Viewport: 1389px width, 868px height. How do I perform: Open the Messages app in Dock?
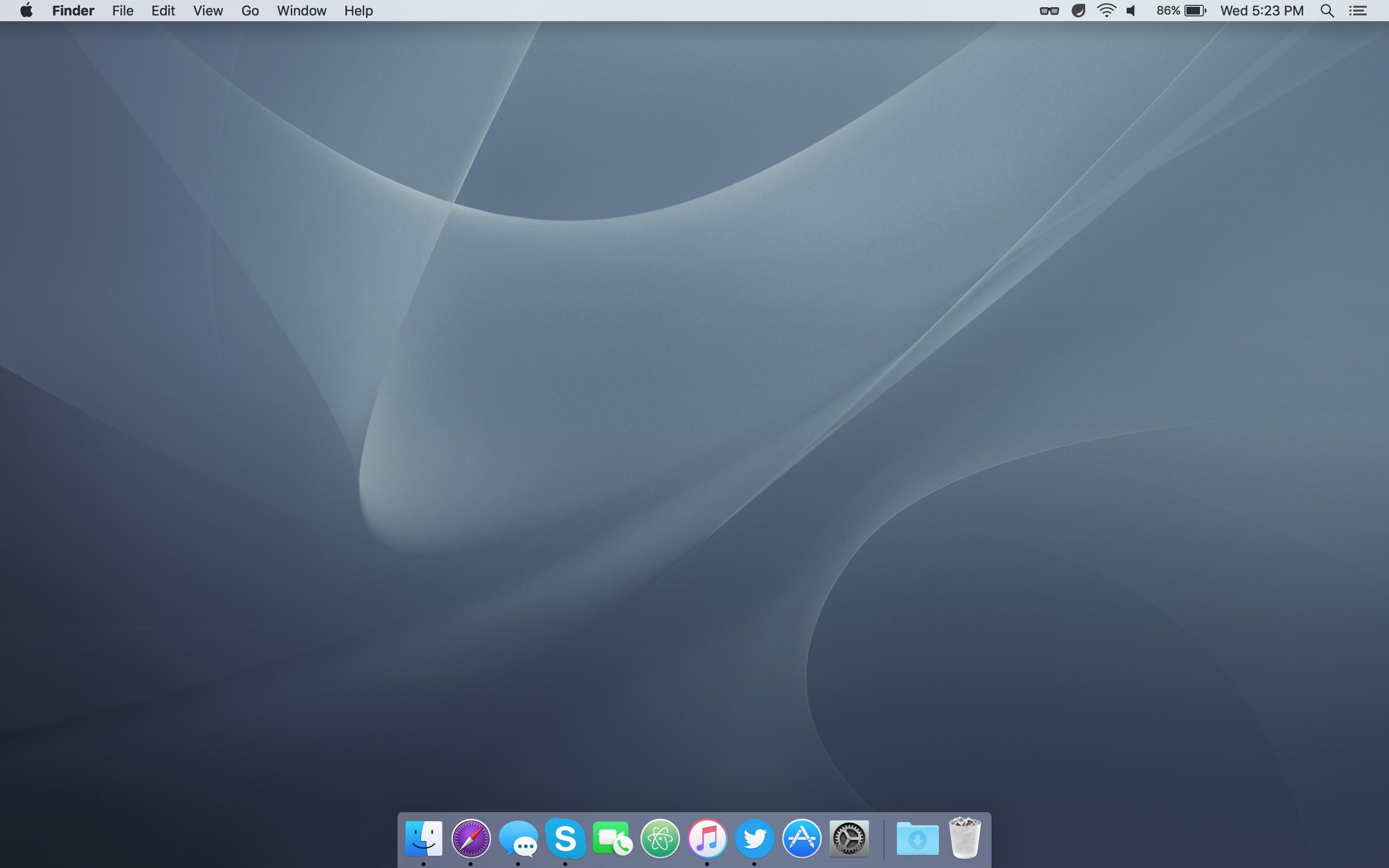tap(518, 839)
